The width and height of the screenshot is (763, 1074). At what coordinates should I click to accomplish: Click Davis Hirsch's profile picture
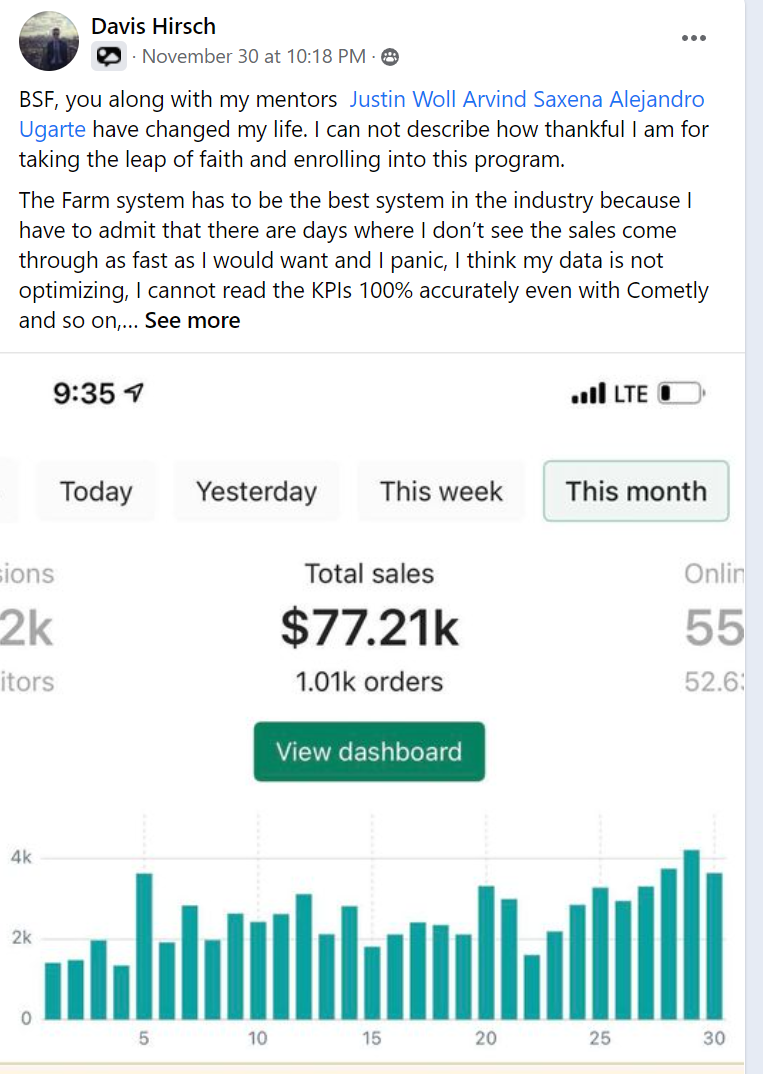tap(49, 41)
